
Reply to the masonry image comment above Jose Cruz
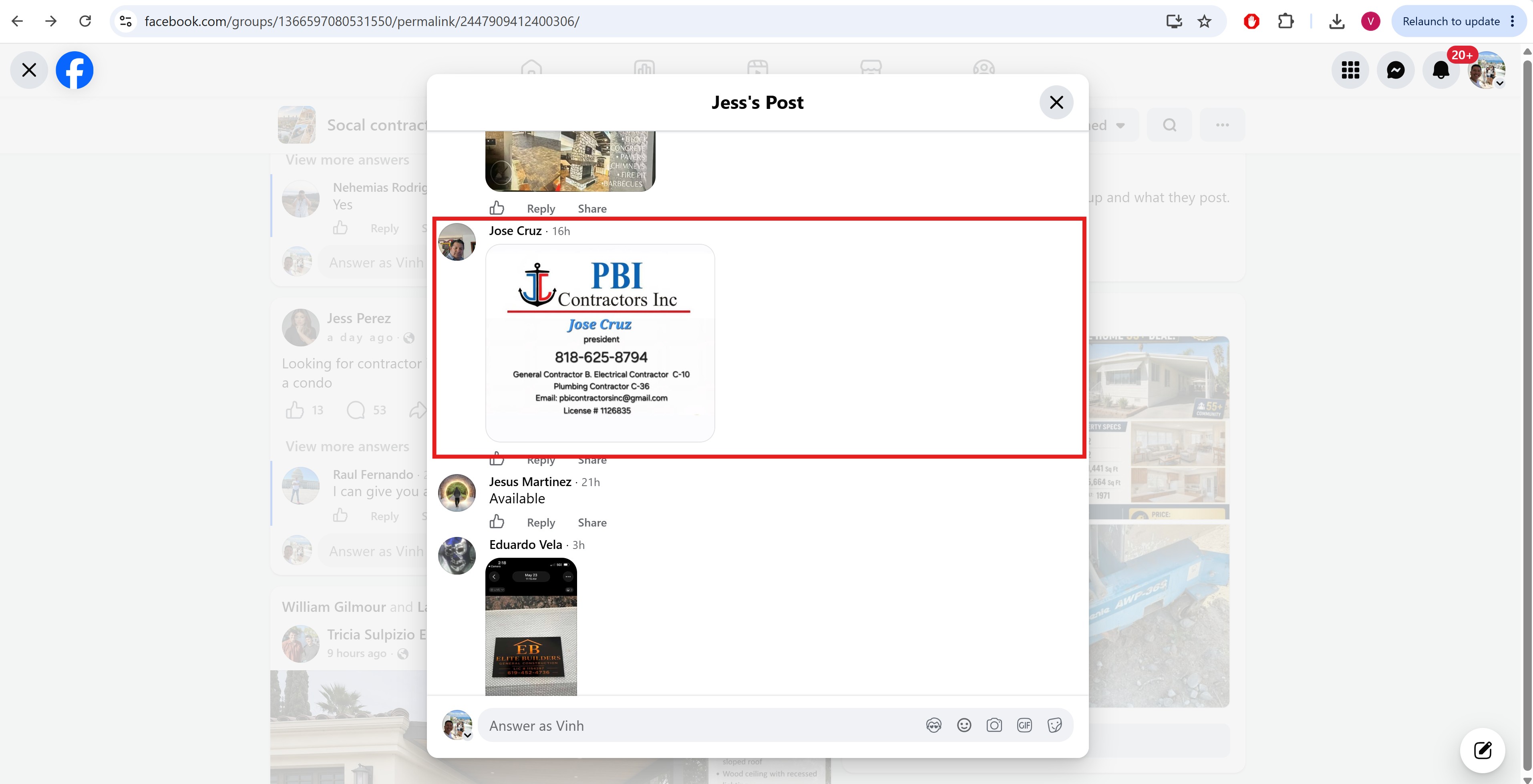pos(541,209)
